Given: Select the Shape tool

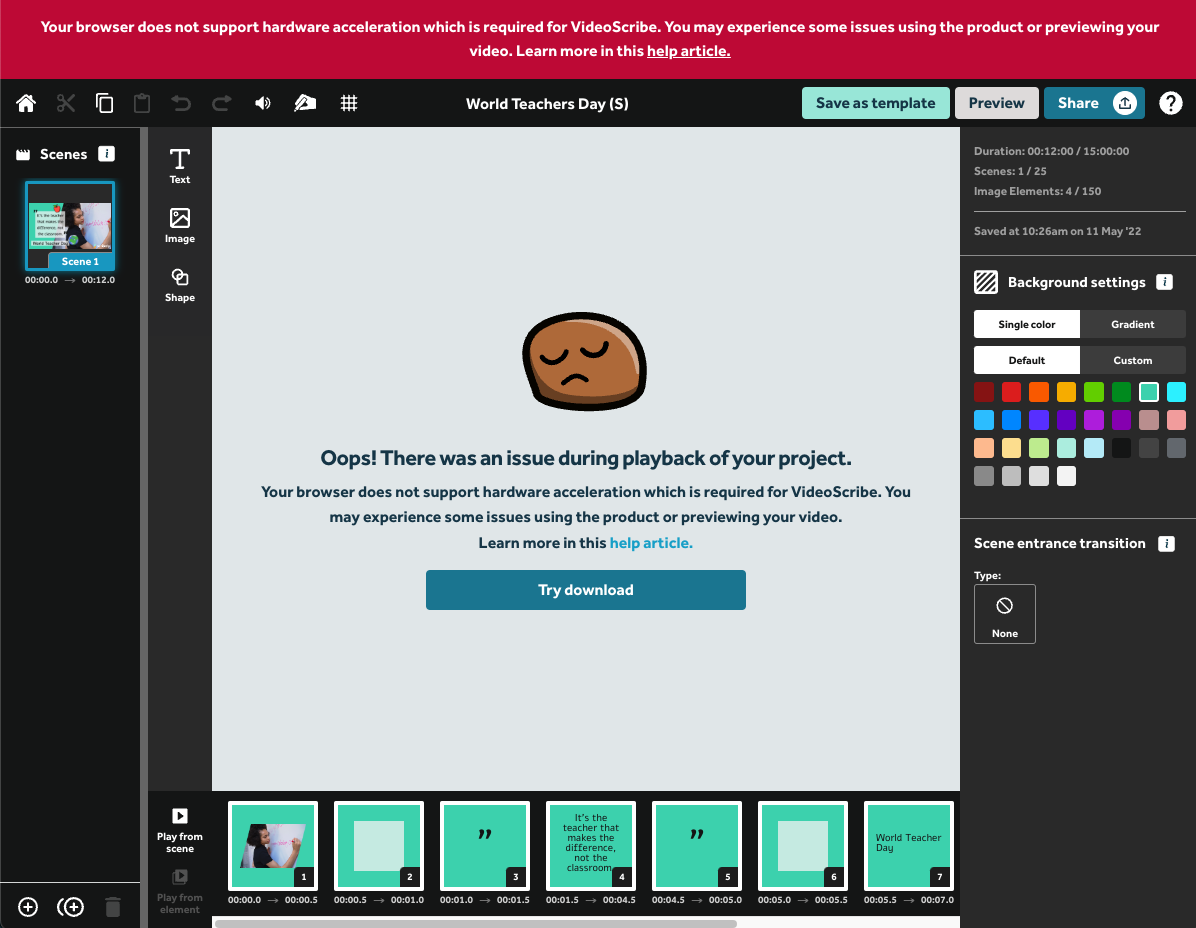Looking at the screenshot, I should pyautogui.click(x=179, y=283).
